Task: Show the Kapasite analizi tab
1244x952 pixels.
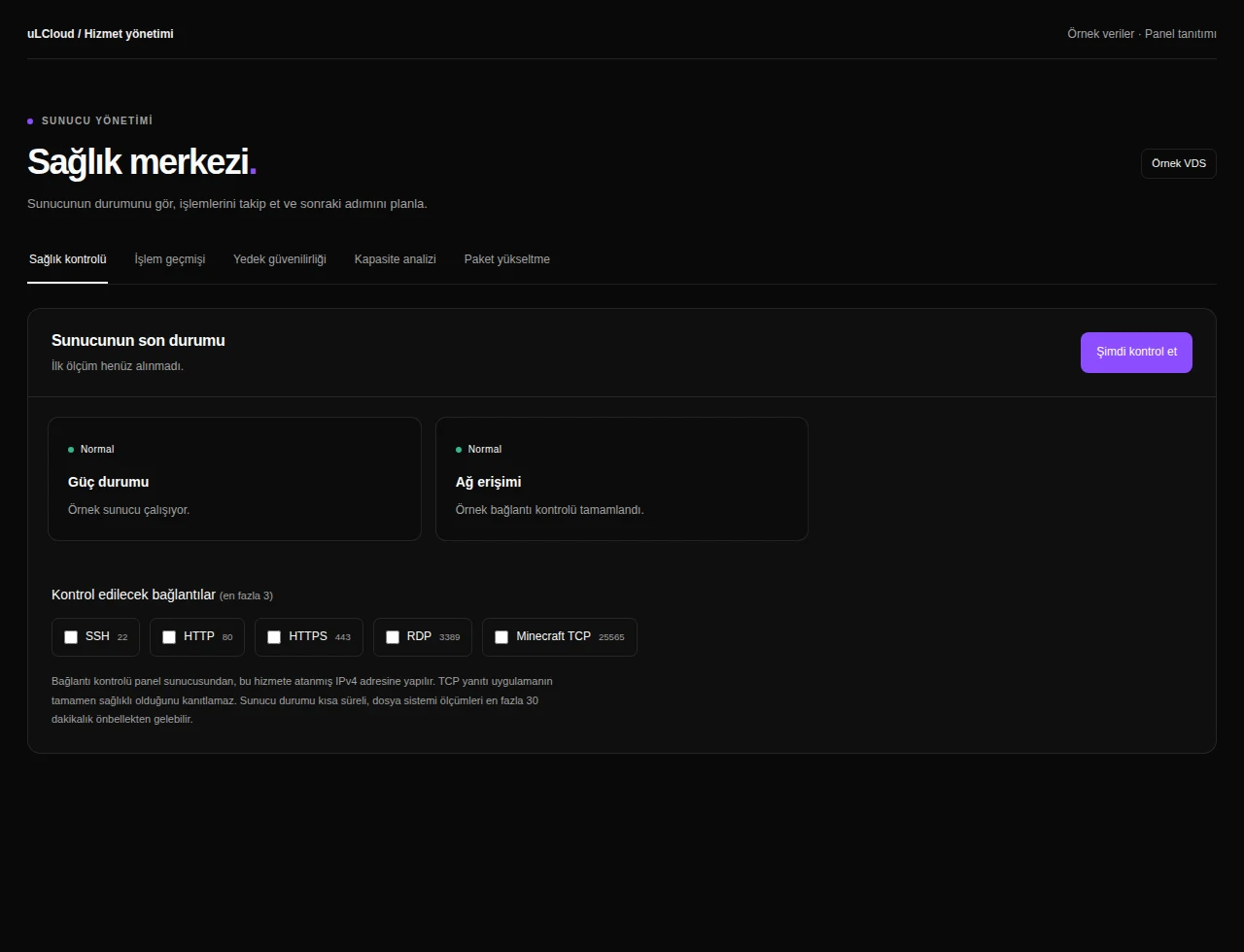Action: (x=396, y=259)
